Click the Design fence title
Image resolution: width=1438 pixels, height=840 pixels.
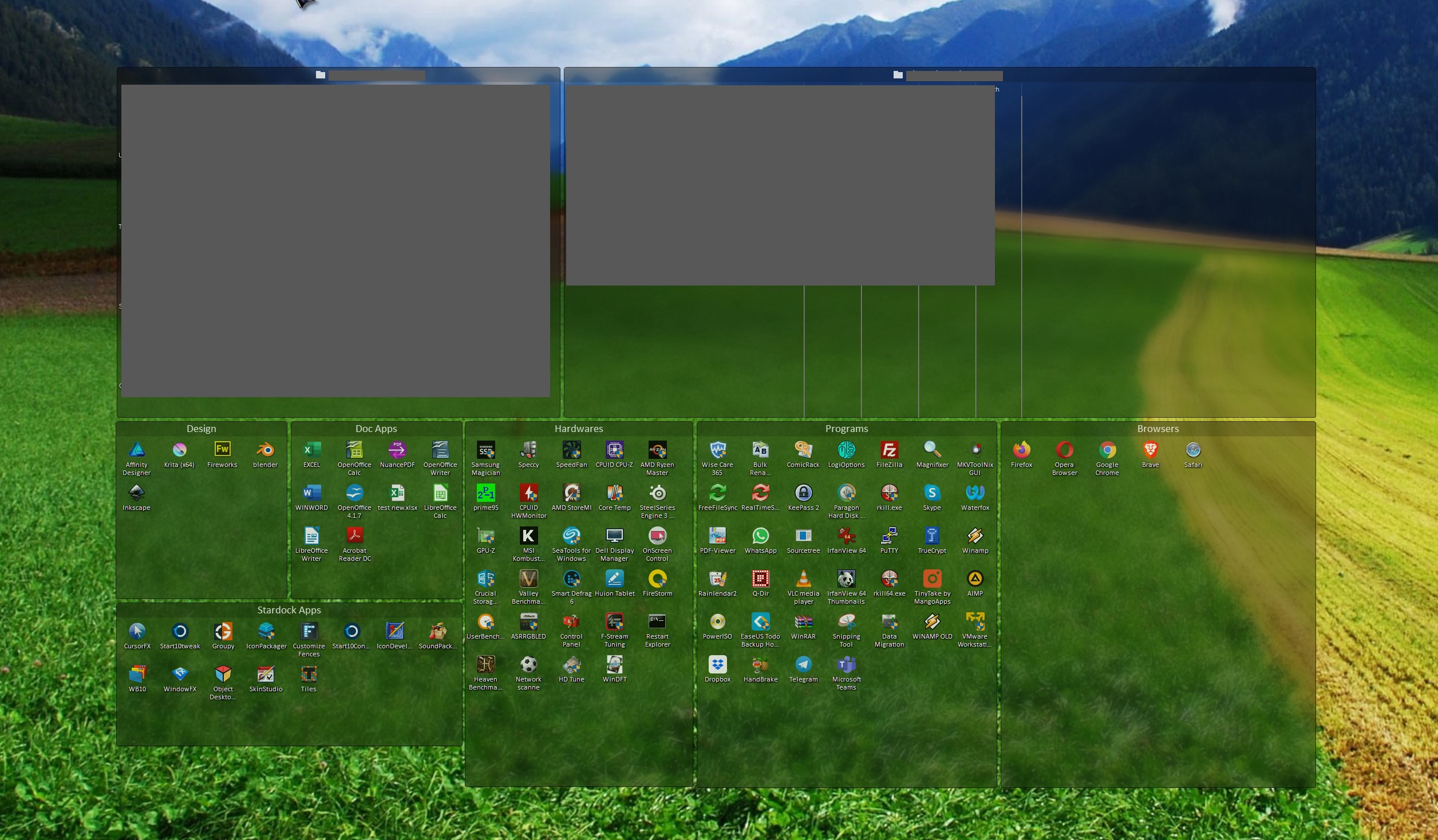click(201, 429)
